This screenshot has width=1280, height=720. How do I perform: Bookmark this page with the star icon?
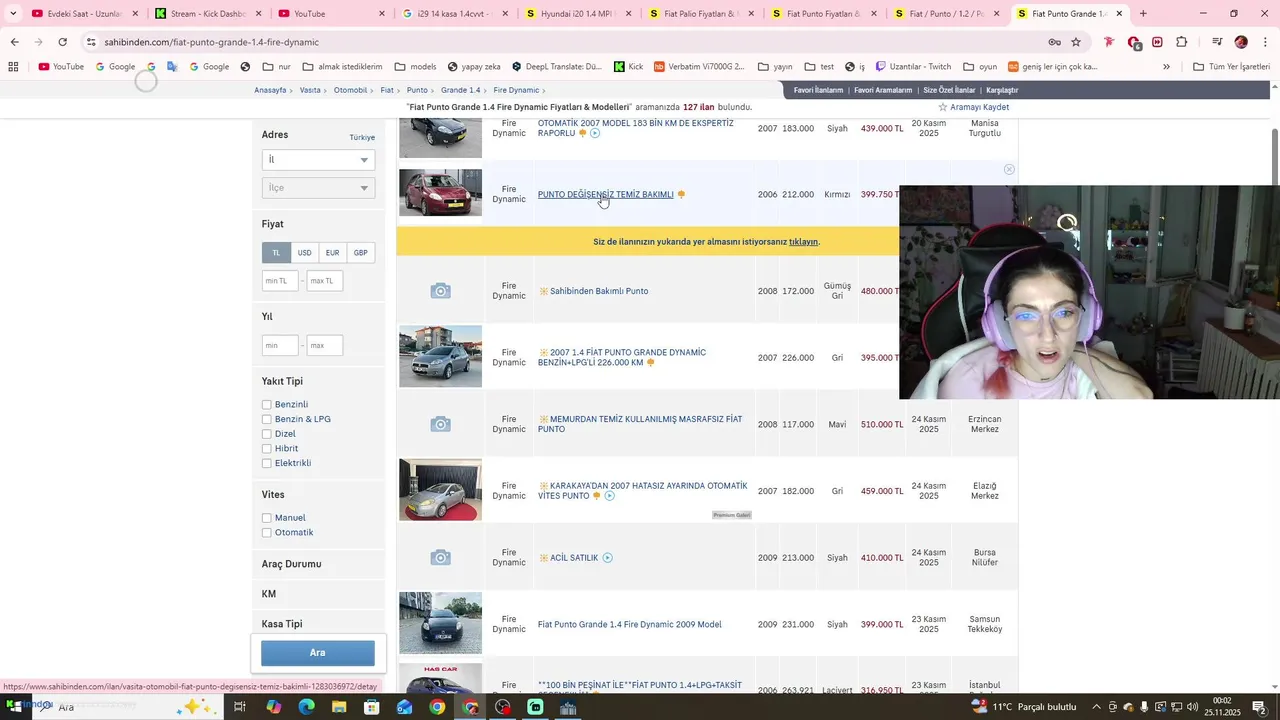1076,42
